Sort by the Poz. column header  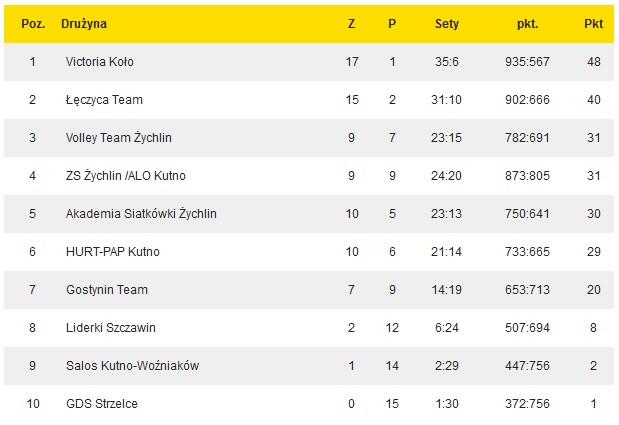(x=33, y=23)
